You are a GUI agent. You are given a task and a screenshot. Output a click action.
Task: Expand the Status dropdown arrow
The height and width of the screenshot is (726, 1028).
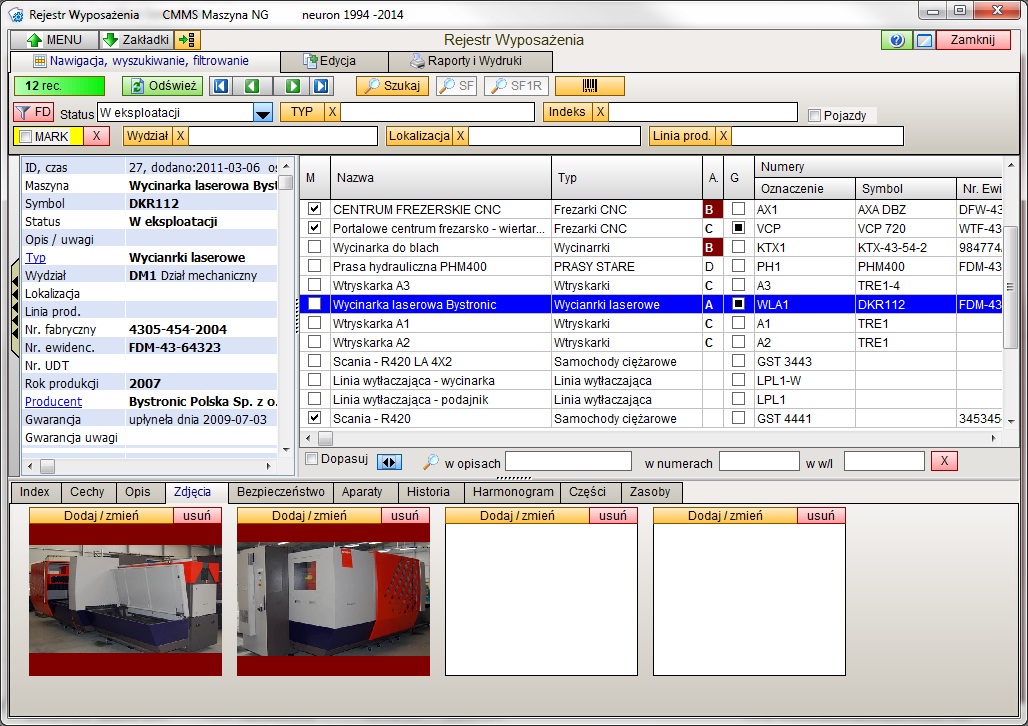(263, 113)
